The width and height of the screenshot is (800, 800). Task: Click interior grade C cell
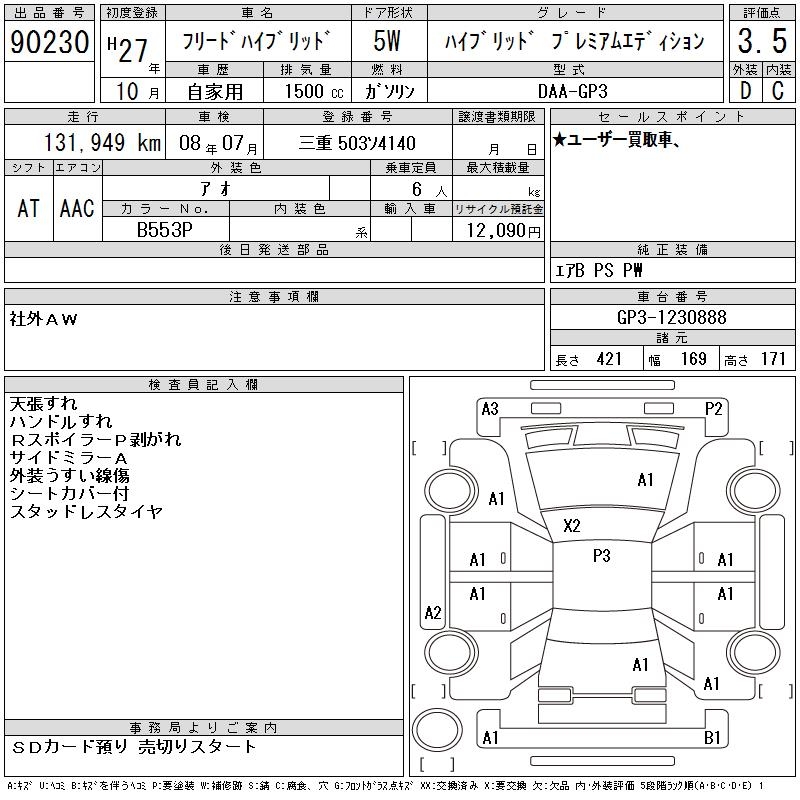tap(778, 90)
